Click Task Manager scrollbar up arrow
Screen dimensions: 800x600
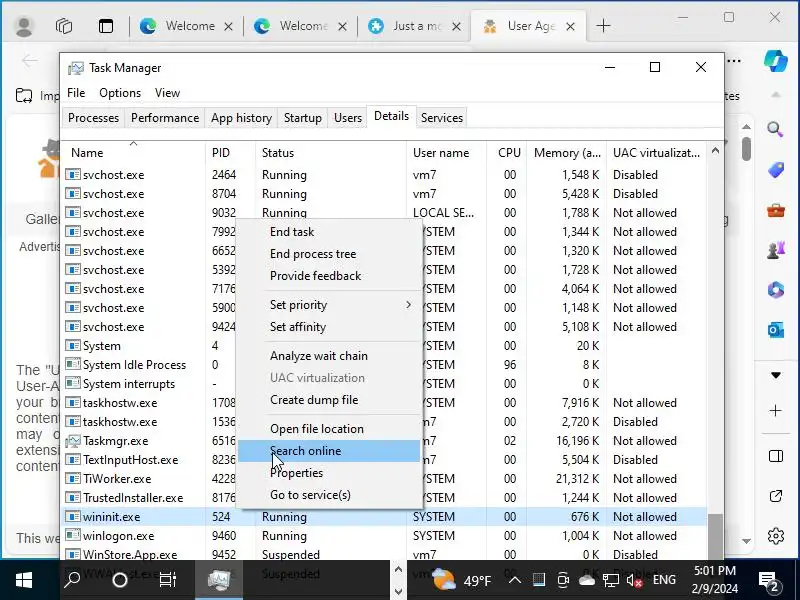point(715,151)
